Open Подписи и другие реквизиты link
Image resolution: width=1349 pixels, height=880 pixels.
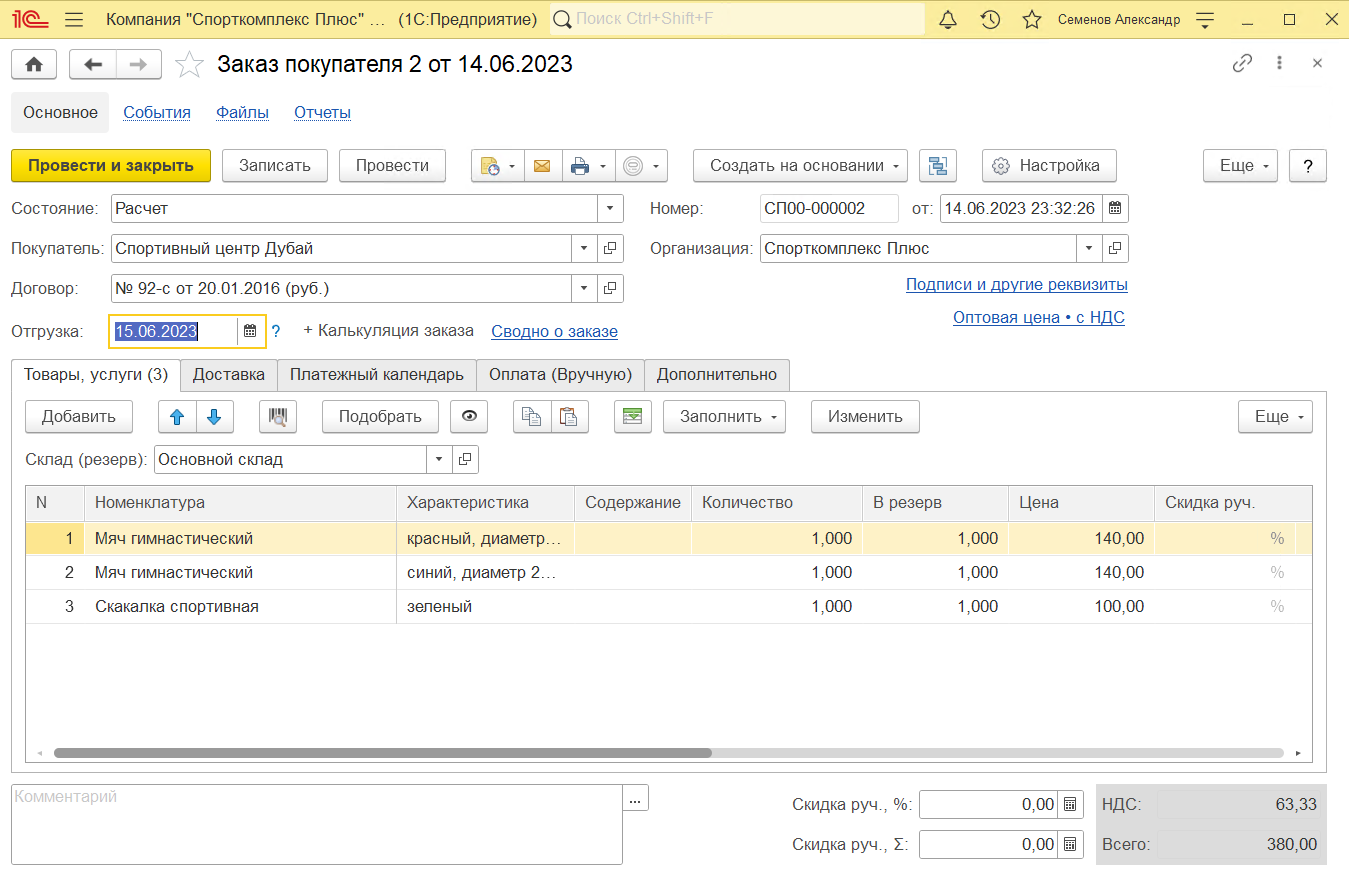tap(1017, 284)
